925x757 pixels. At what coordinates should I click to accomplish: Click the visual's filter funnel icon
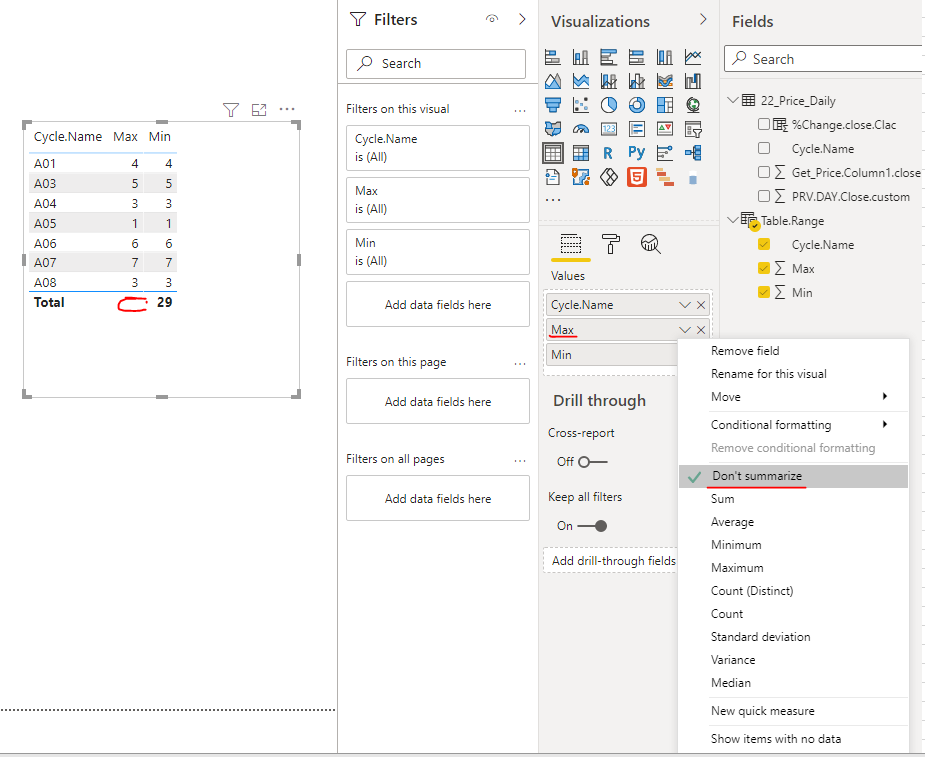[231, 110]
